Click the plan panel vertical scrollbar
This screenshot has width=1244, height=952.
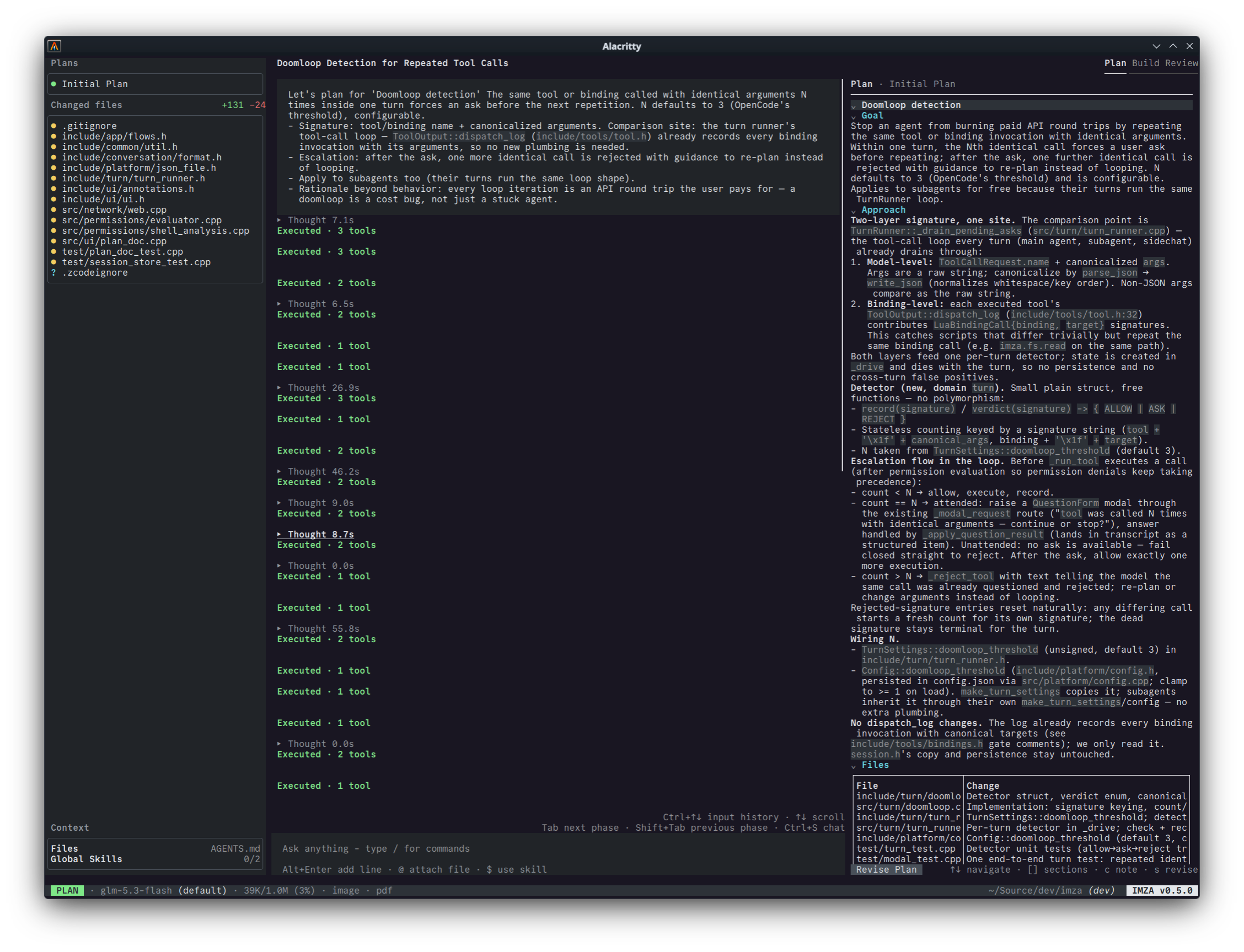[842, 275]
